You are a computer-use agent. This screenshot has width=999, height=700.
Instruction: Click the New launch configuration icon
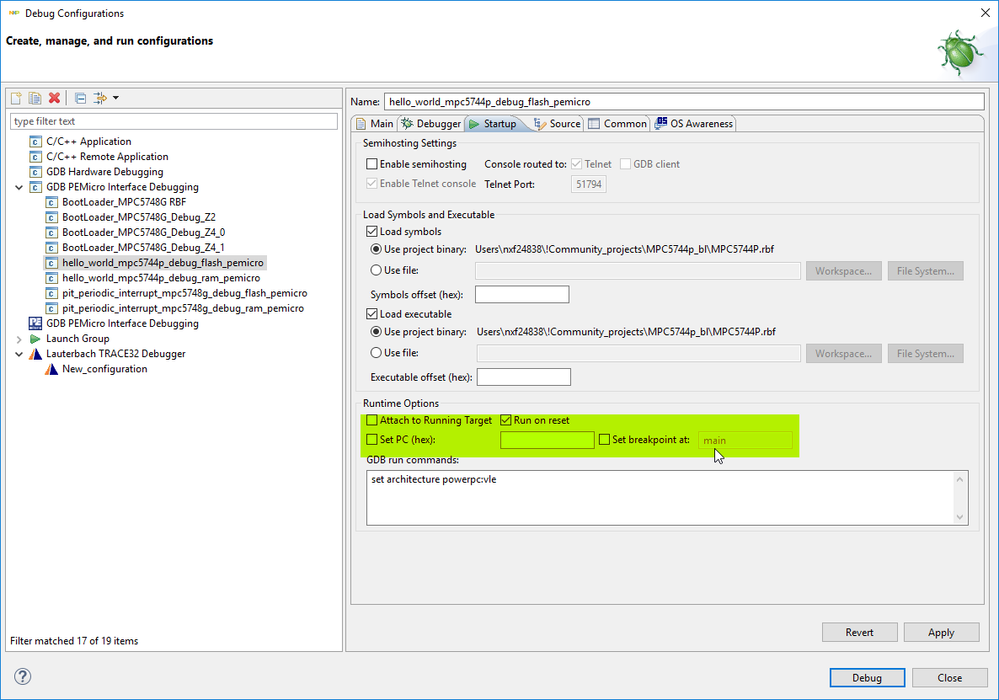tap(17, 98)
